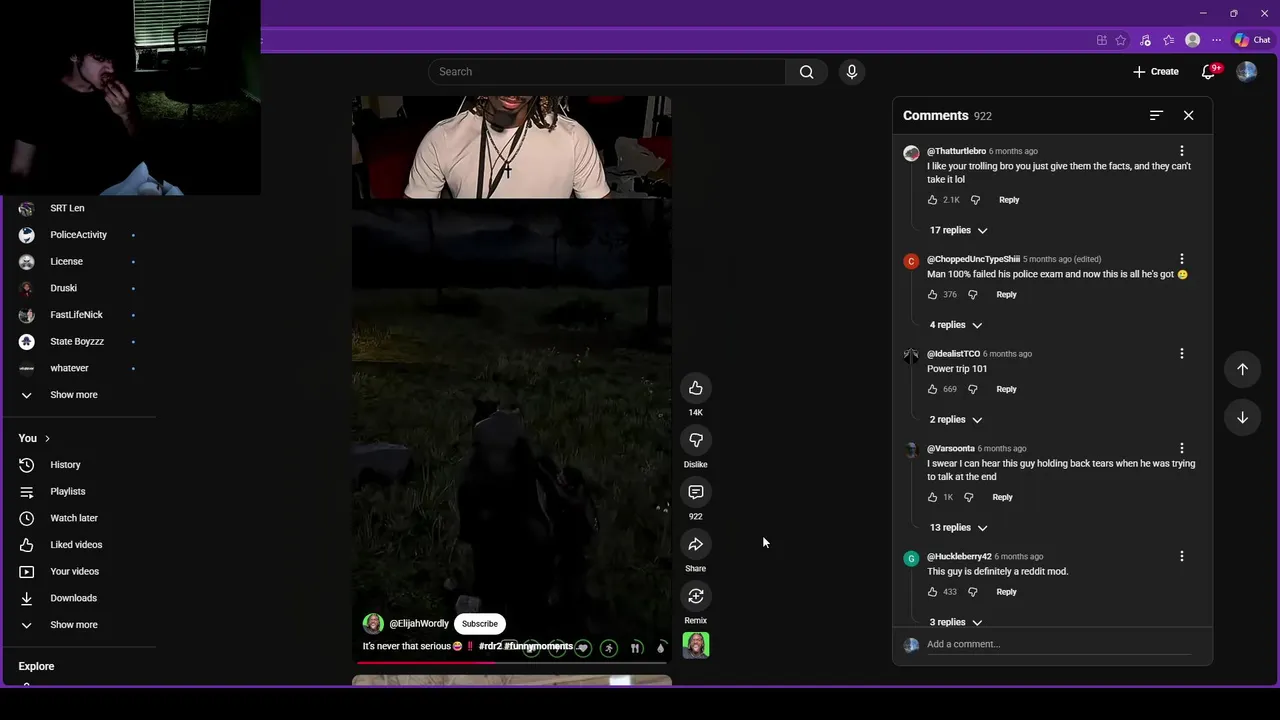Go to next Short with down arrow
The width and height of the screenshot is (1280, 720).
click(1242, 417)
